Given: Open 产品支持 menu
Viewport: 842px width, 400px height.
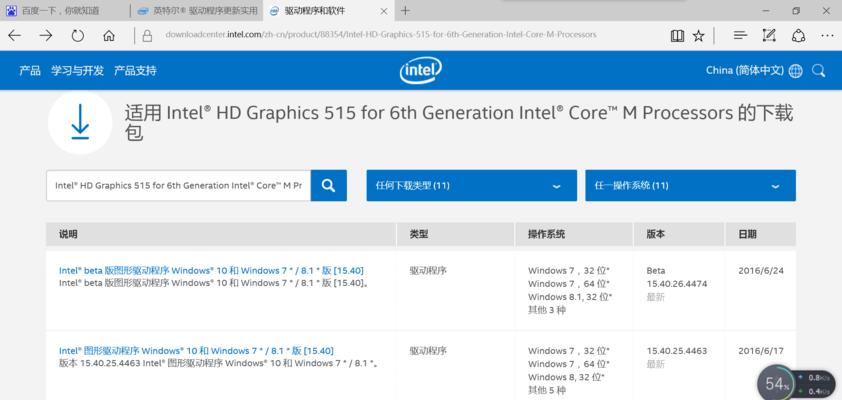Looking at the screenshot, I should [135, 70].
